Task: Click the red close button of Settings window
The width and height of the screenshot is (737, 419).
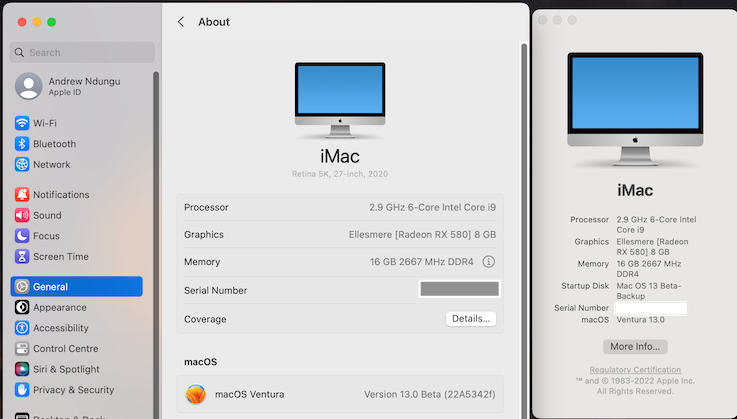Action: (x=22, y=22)
